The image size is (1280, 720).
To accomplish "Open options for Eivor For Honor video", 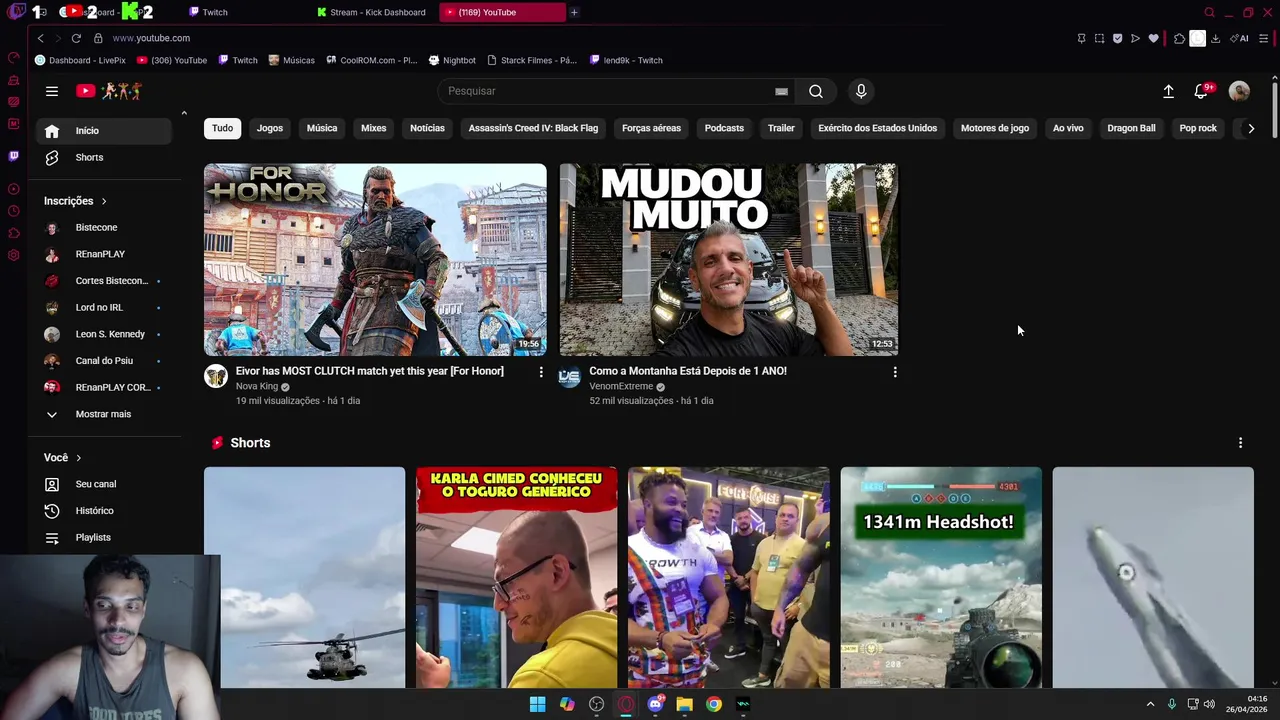I will click(x=541, y=372).
